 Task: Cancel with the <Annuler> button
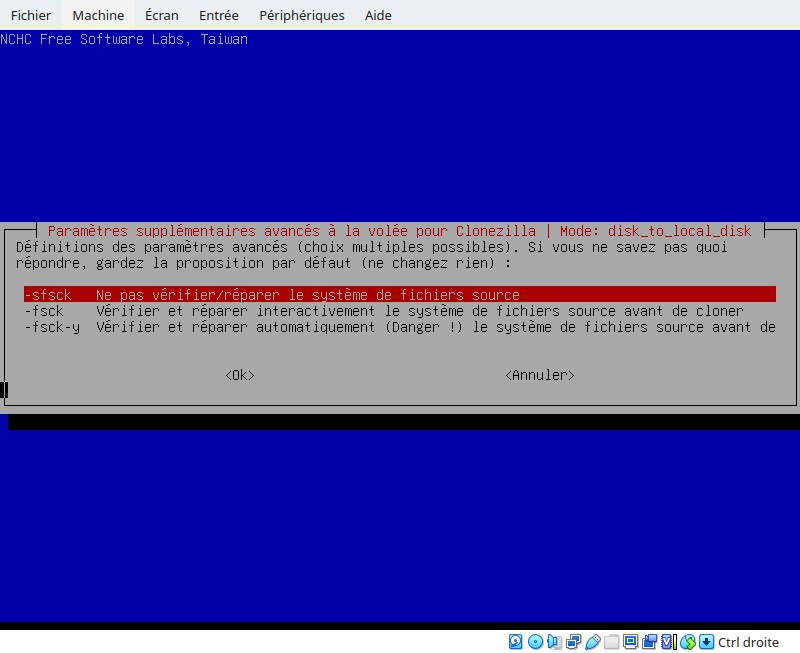(540, 375)
